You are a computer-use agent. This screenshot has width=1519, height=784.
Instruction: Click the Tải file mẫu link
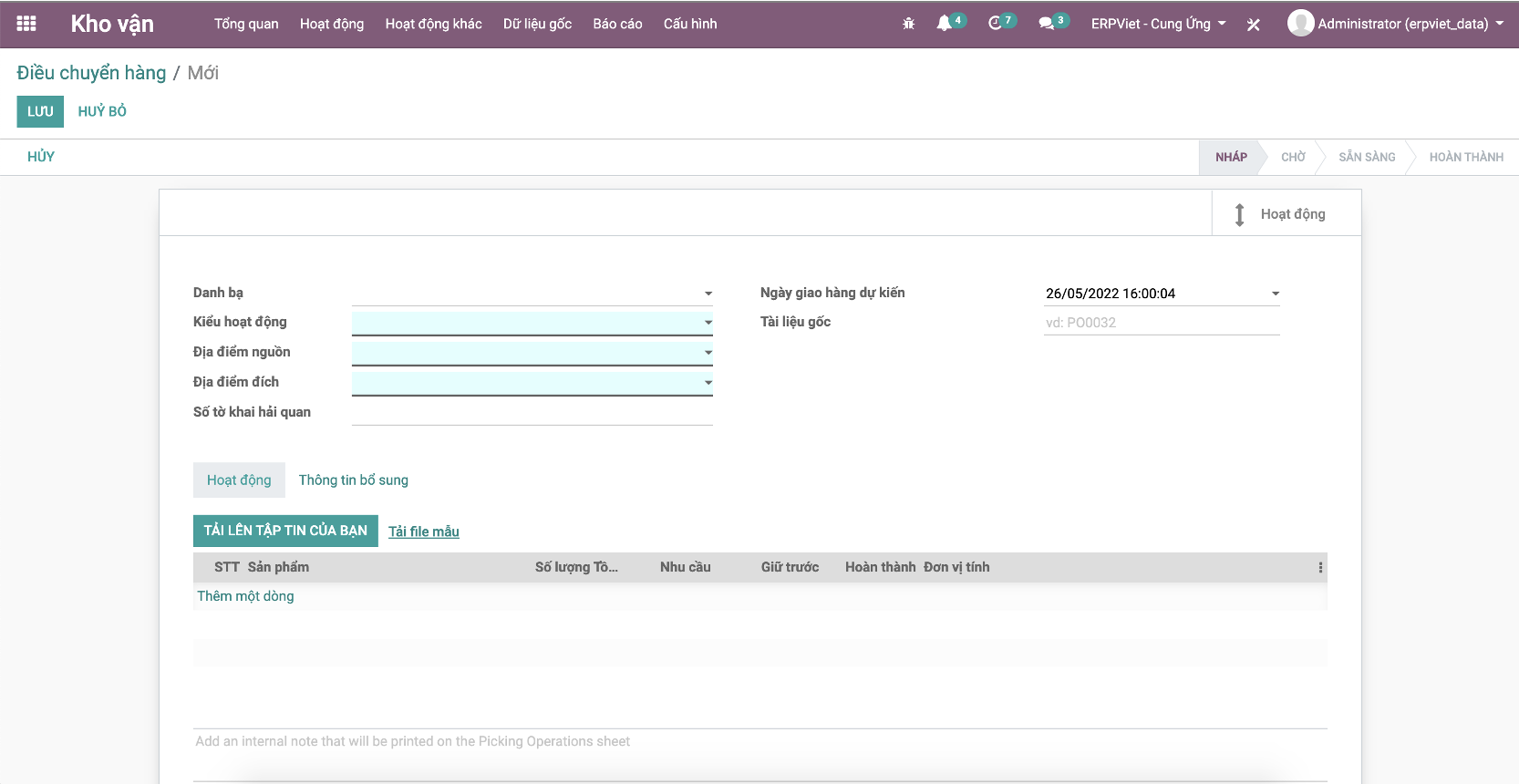[424, 531]
